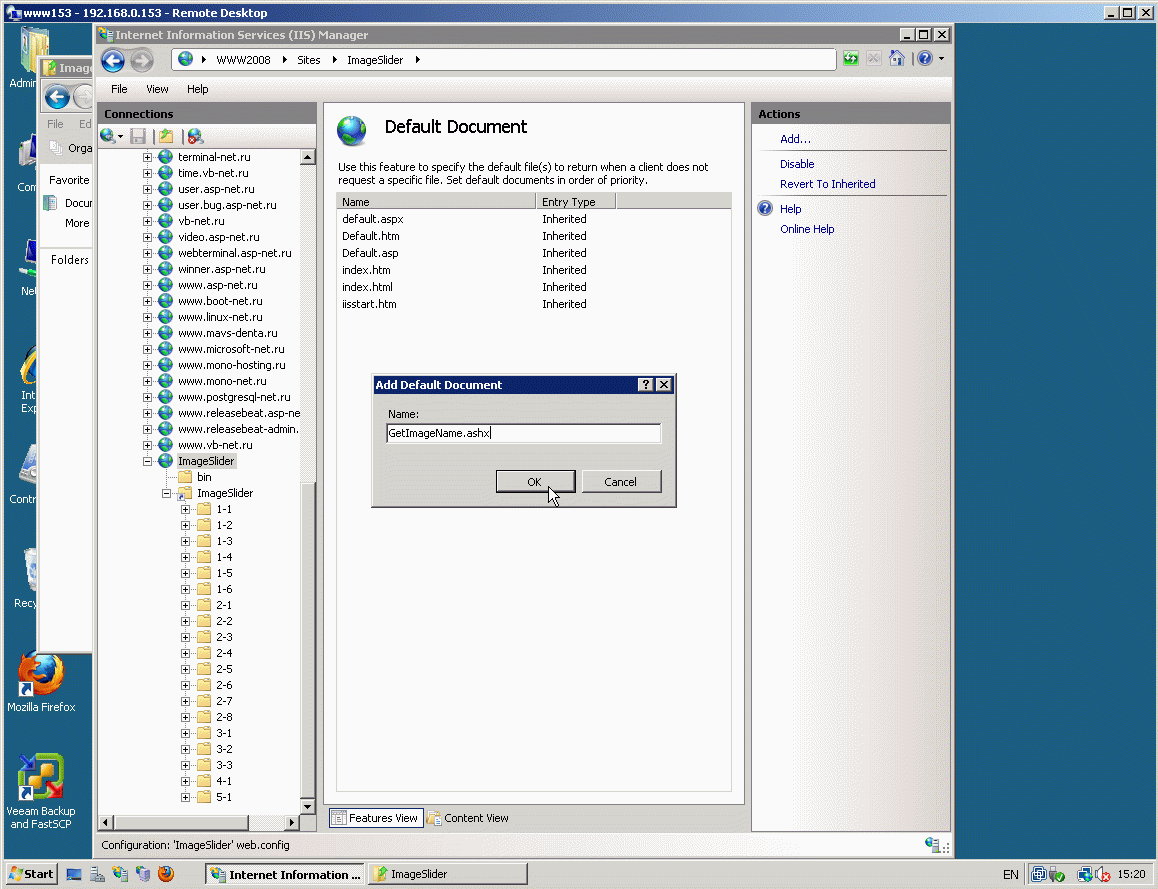
Task: Click the Save icon in Connections toolbar
Action: click(x=138, y=136)
